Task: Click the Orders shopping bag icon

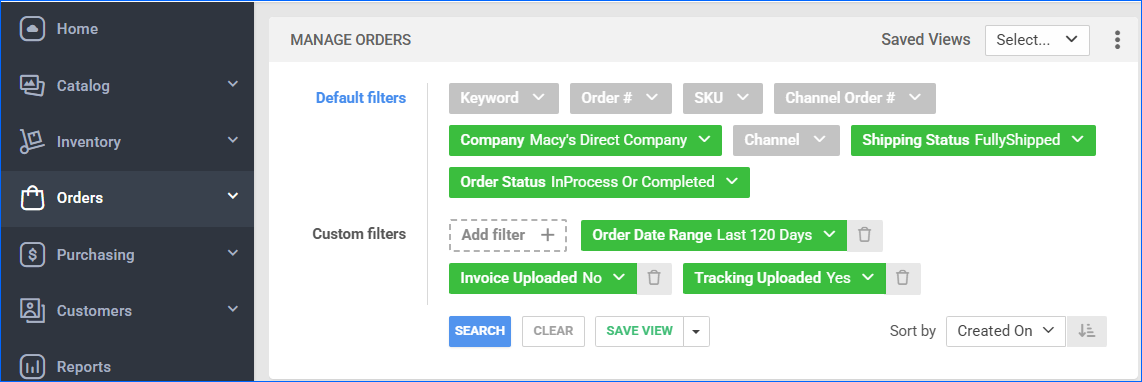Action: pos(32,198)
